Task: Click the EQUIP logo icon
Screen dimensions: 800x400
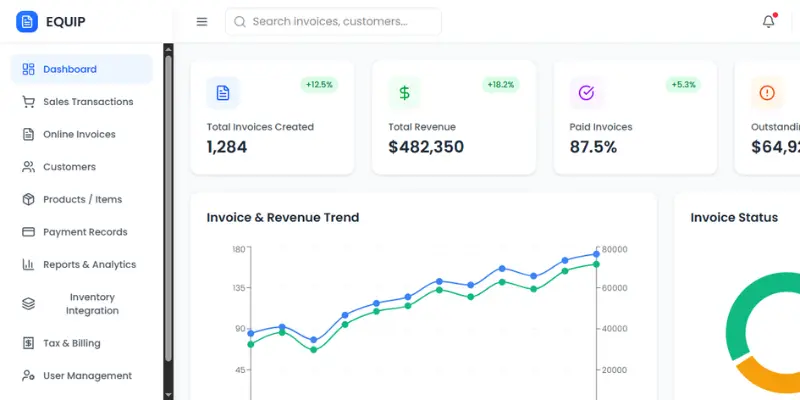Action: [27, 21]
